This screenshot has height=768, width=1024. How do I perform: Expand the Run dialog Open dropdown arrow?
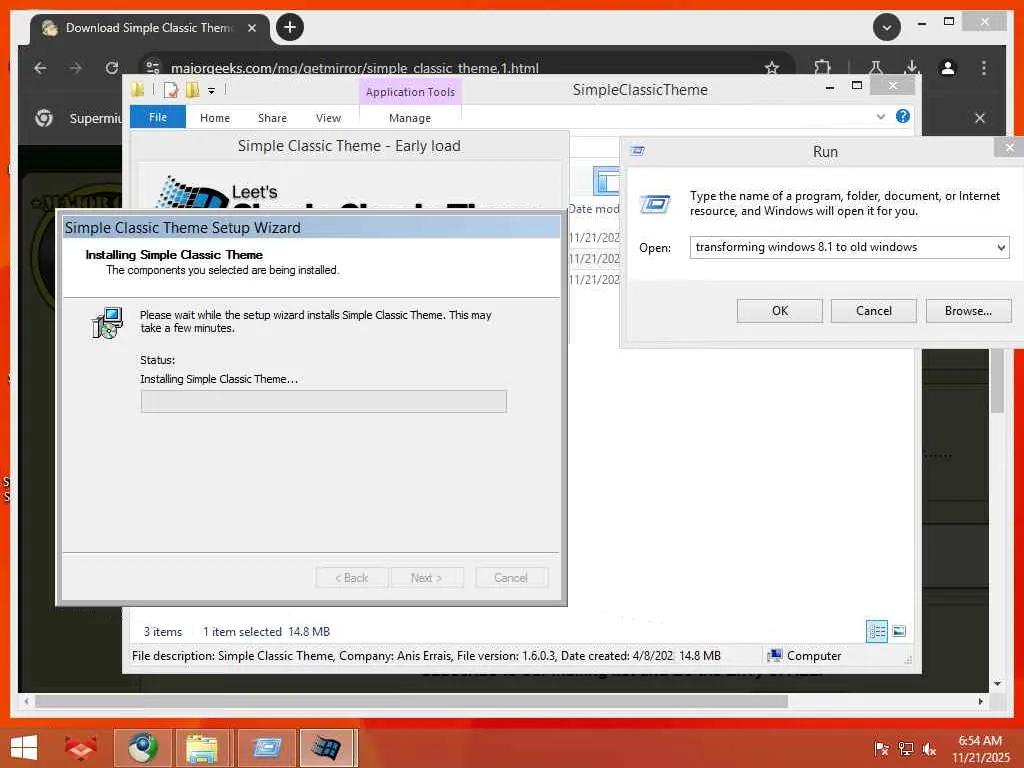[x=1001, y=248]
